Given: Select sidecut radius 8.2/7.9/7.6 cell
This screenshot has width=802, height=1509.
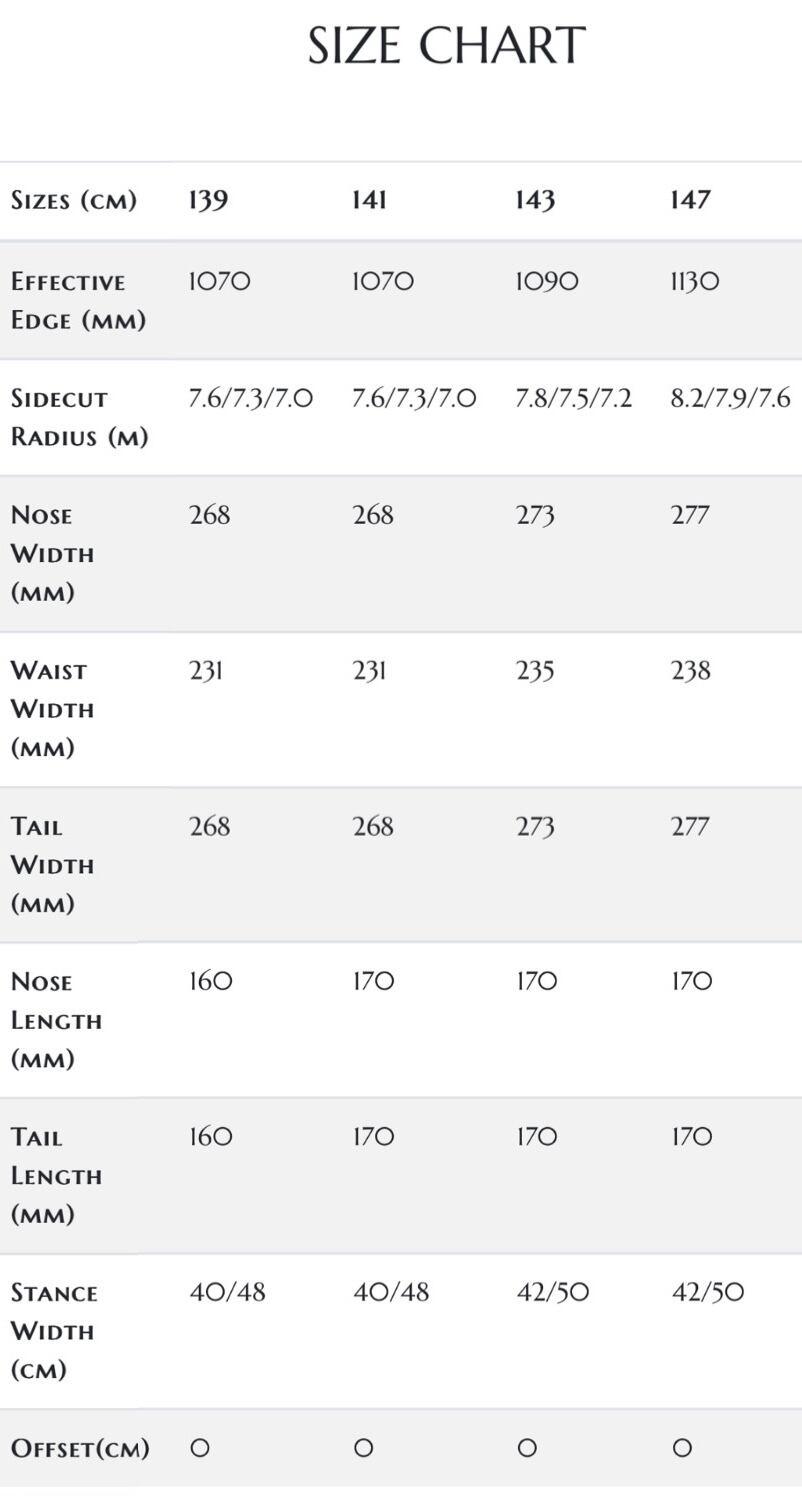Looking at the screenshot, I should tap(730, 399).
